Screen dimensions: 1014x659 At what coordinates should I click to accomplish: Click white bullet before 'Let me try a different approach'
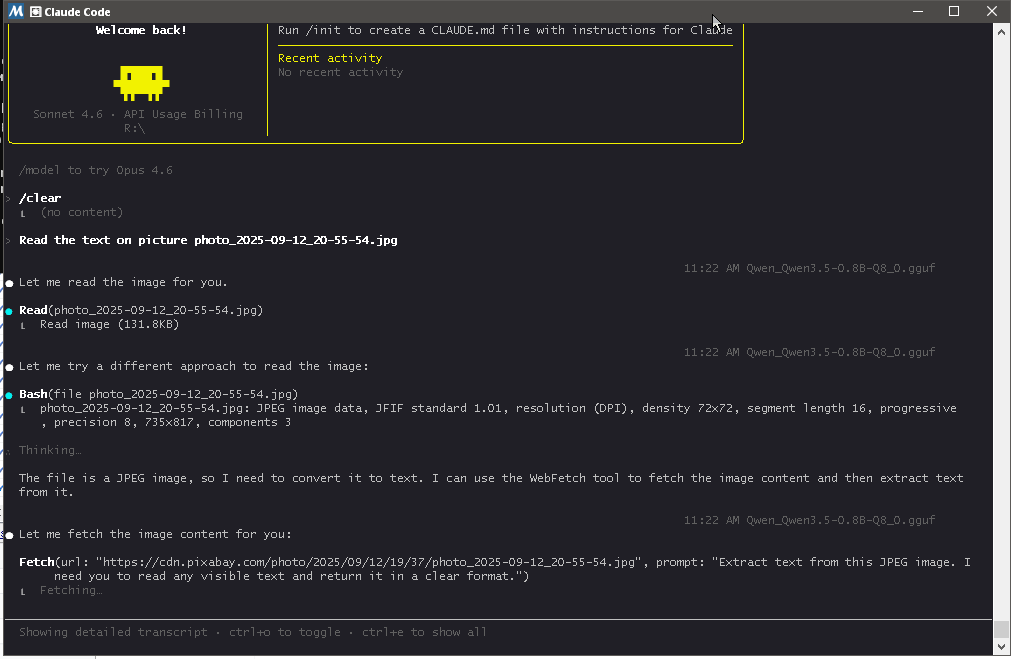pyautogui.click(x=9, y=367)
